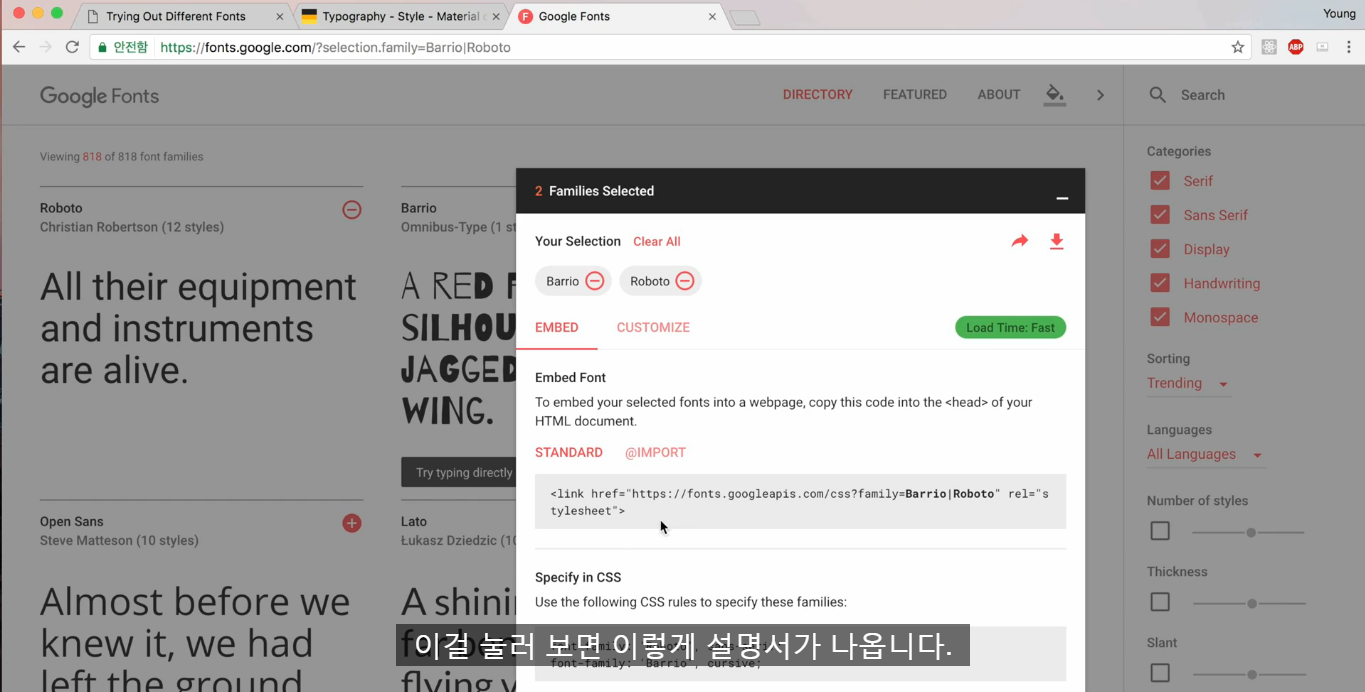Click the Google Fonts logo
The width and height of the screenshot is (1365, 692).
coord(99,96)
